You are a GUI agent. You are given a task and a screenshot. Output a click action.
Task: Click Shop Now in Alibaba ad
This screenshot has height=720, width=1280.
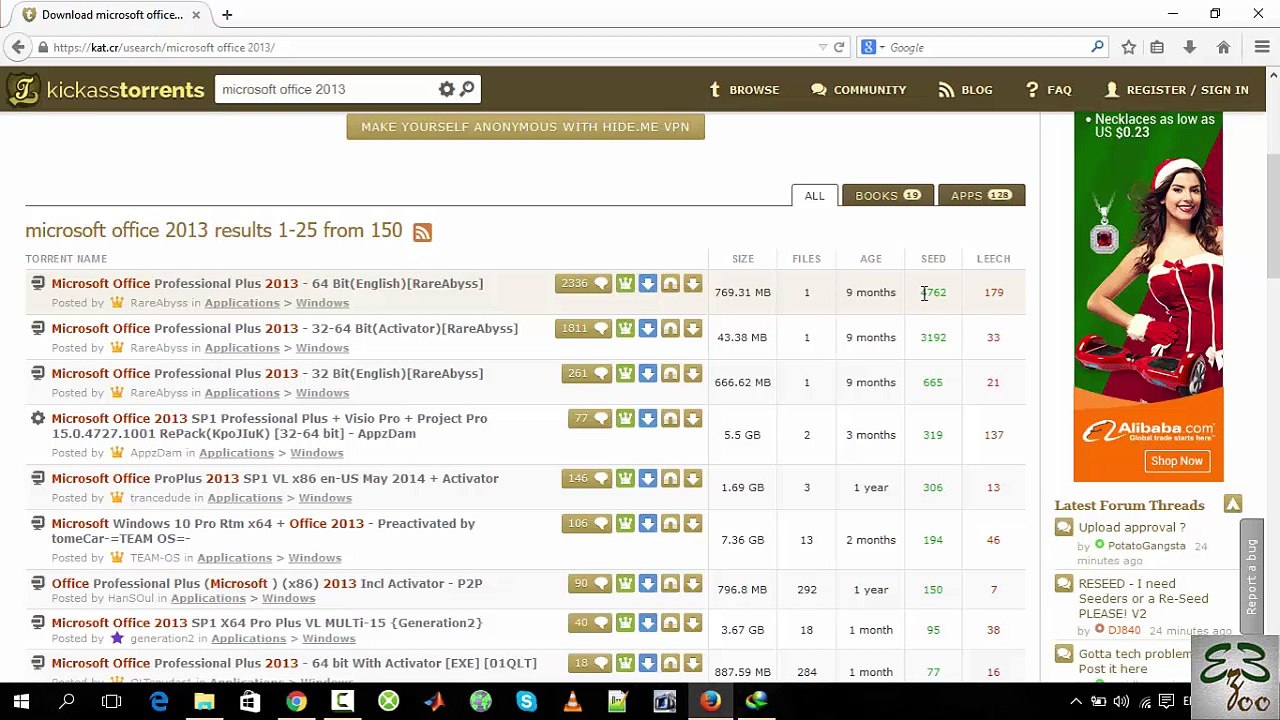pos(1176,461)
